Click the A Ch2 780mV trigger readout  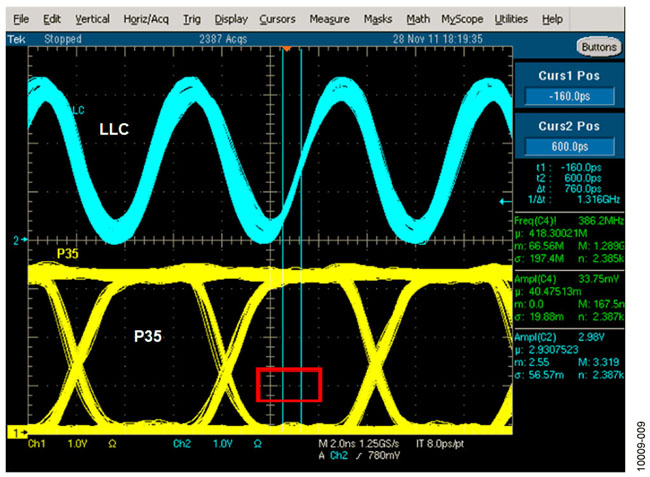[x=359, y=456]
